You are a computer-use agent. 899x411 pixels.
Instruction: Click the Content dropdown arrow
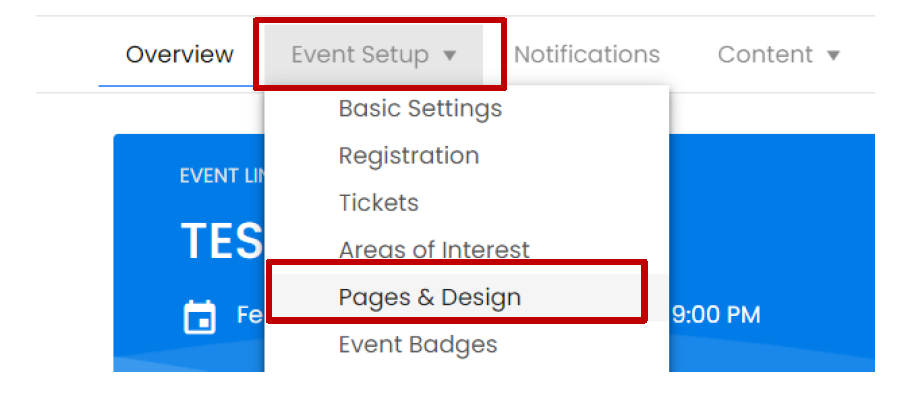point(833,55)
